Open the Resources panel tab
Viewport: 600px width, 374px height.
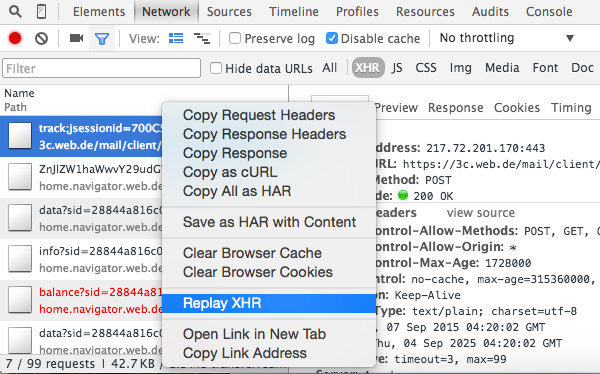425,11
